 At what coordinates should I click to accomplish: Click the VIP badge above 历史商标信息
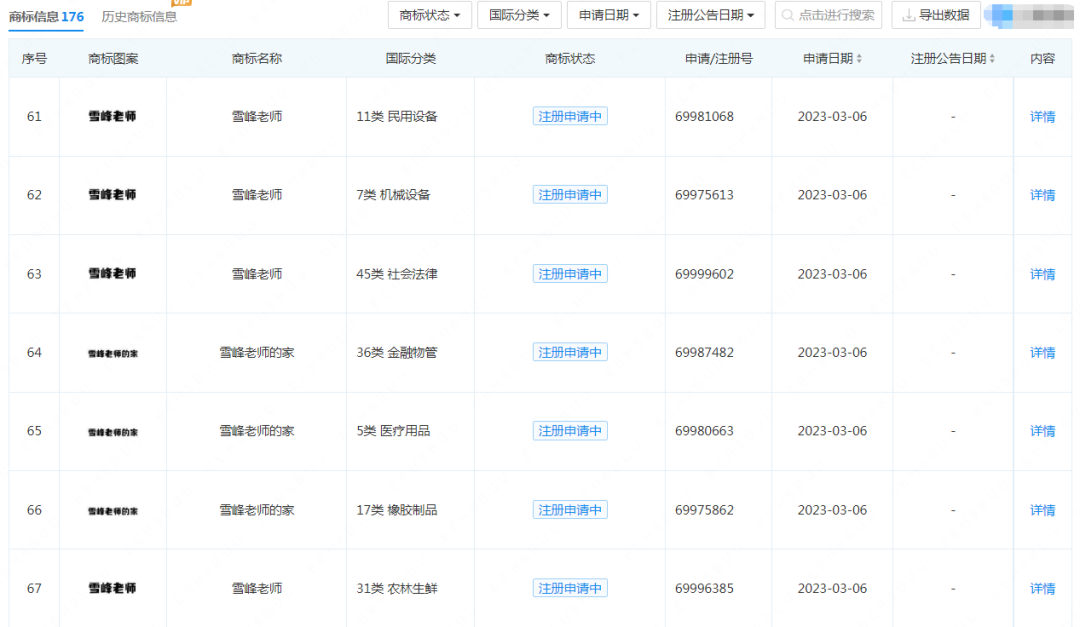[181, 3]
